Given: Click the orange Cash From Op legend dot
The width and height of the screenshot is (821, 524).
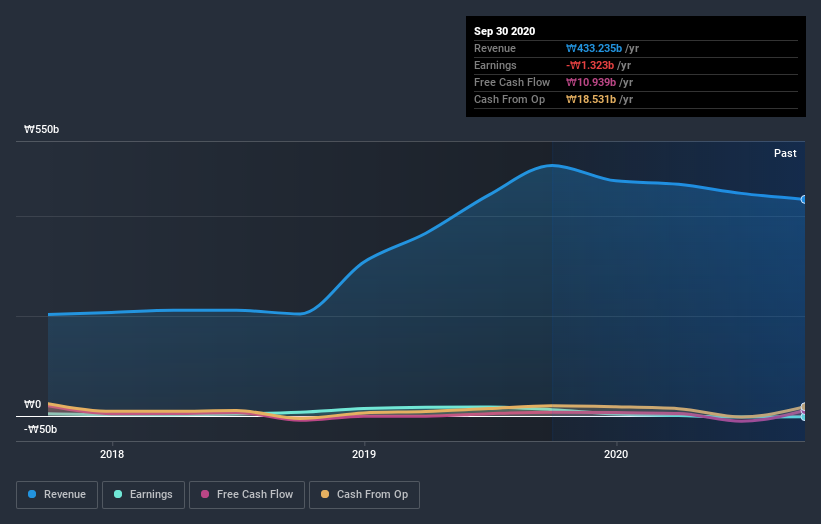Looking at the screenshot, I should [325, 494].
